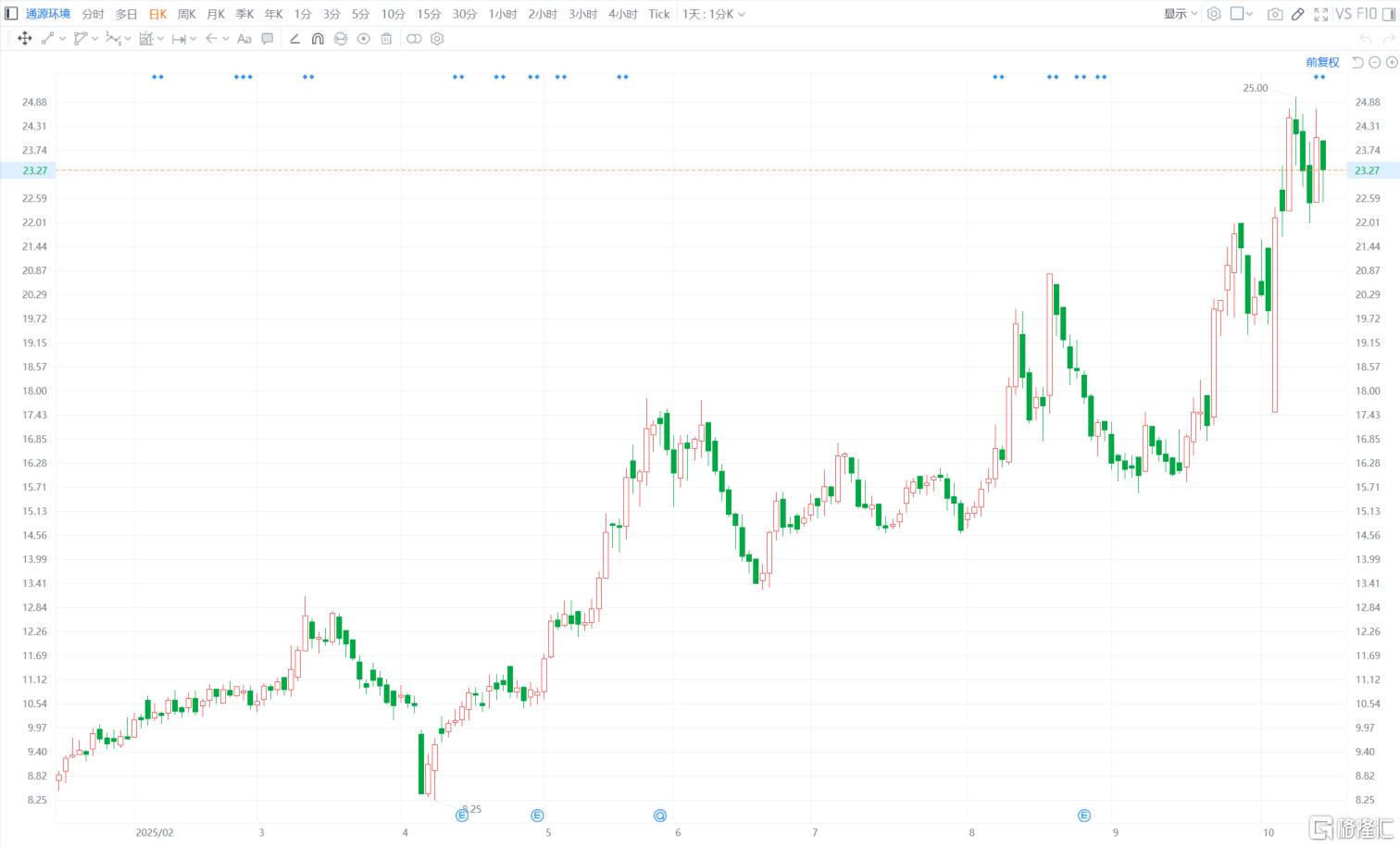The image size is (1400, 847).
Task: Toggle the right side panel
Action: click(1388, 14)
